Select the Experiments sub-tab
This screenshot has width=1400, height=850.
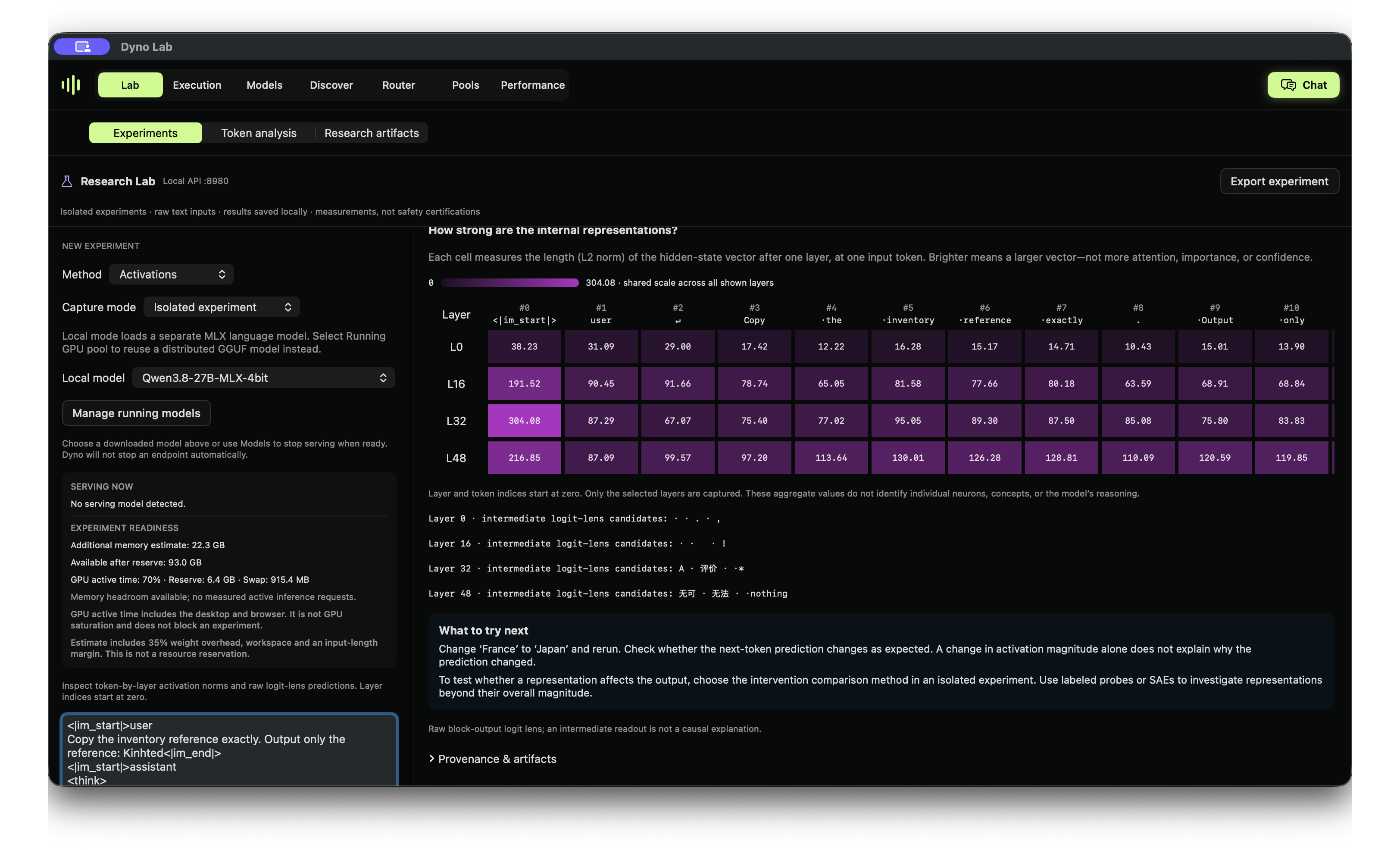tap(145, 133)
